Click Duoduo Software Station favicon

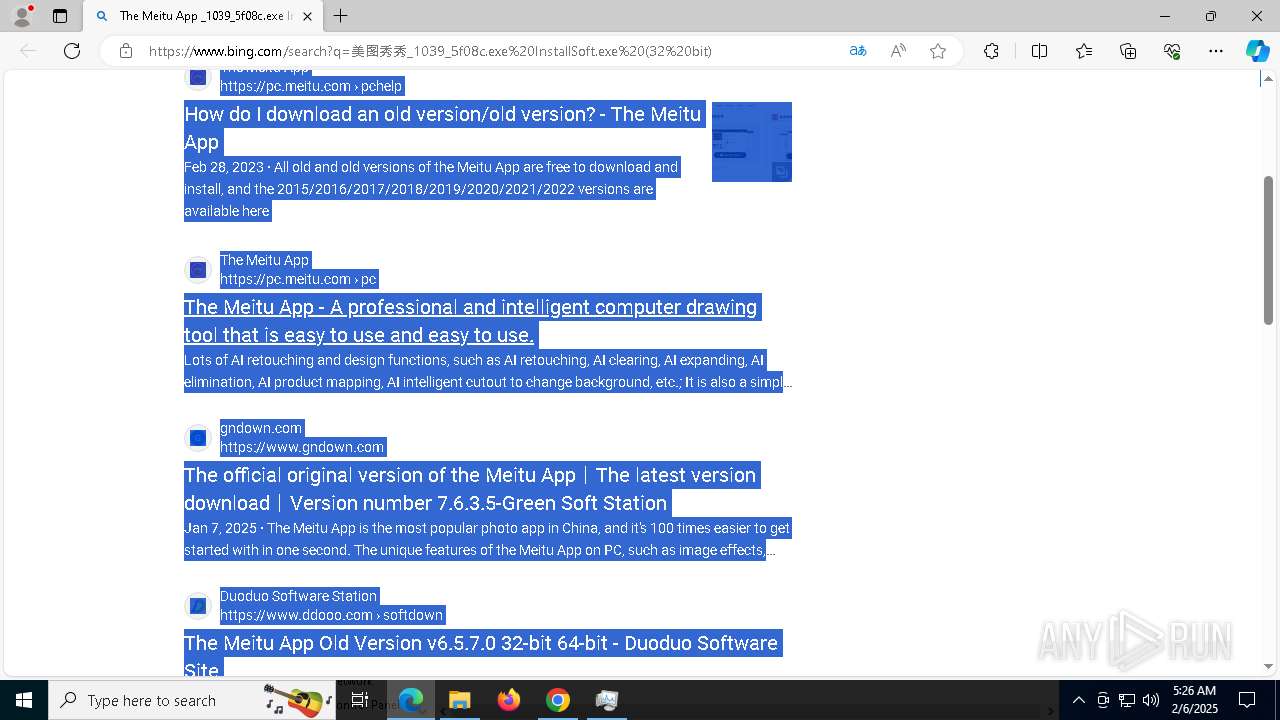tap(198, 606)
